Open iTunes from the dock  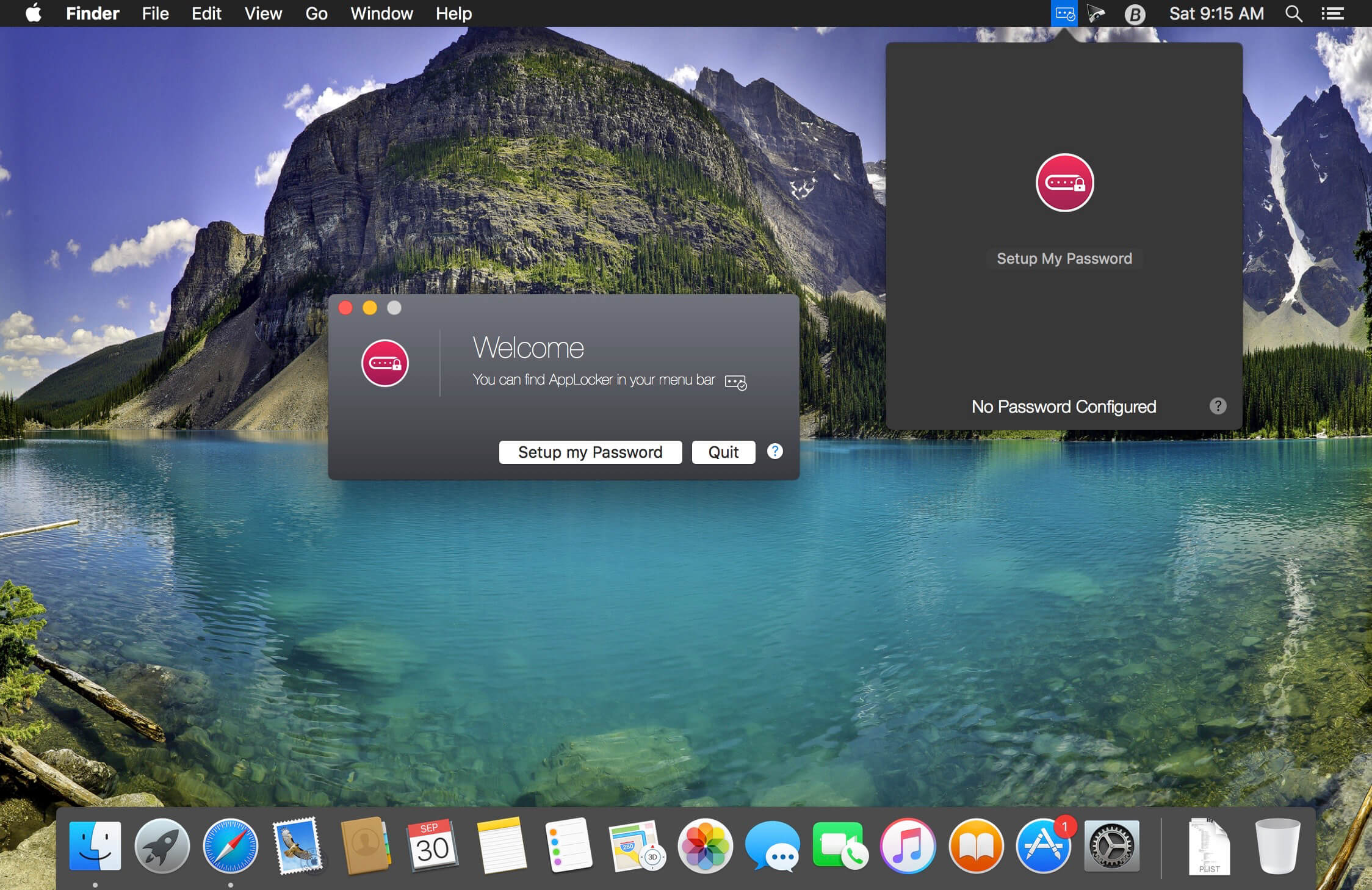pos(908,846)
